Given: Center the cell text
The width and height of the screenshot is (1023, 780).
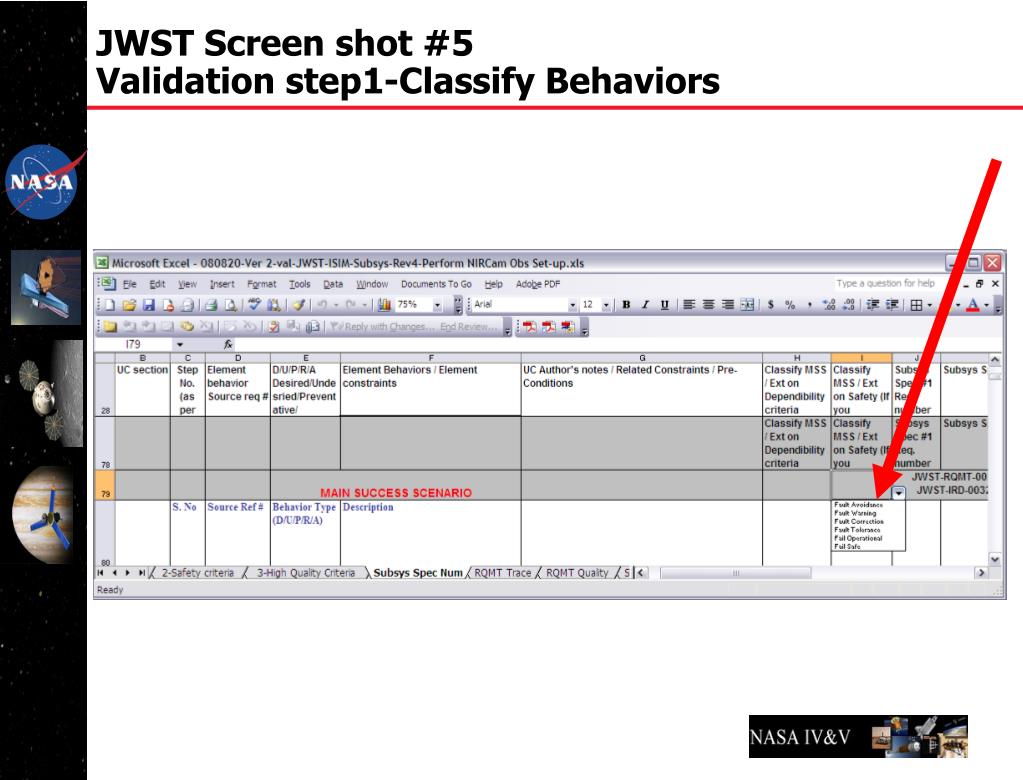Looking at the screenshot, I should coord(709,305).
